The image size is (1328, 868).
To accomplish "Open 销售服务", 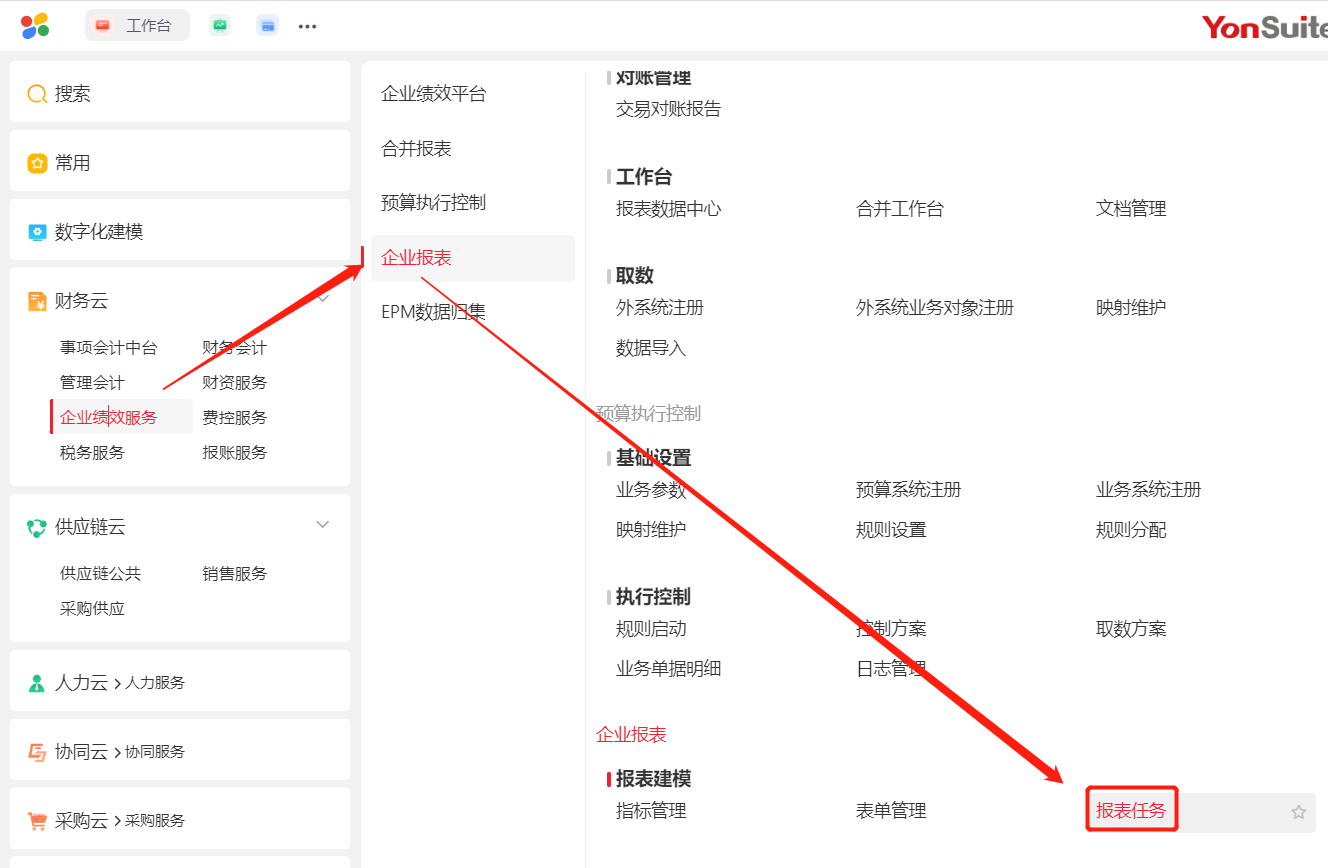I will coord(235,574).
